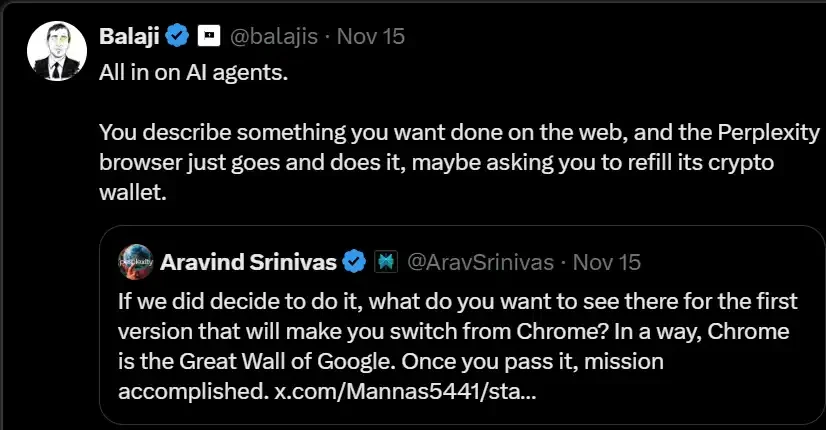Viewport: 826px width, 430px height.
Task: Click Balaji's blue verified badge
Action: (177, 37)
